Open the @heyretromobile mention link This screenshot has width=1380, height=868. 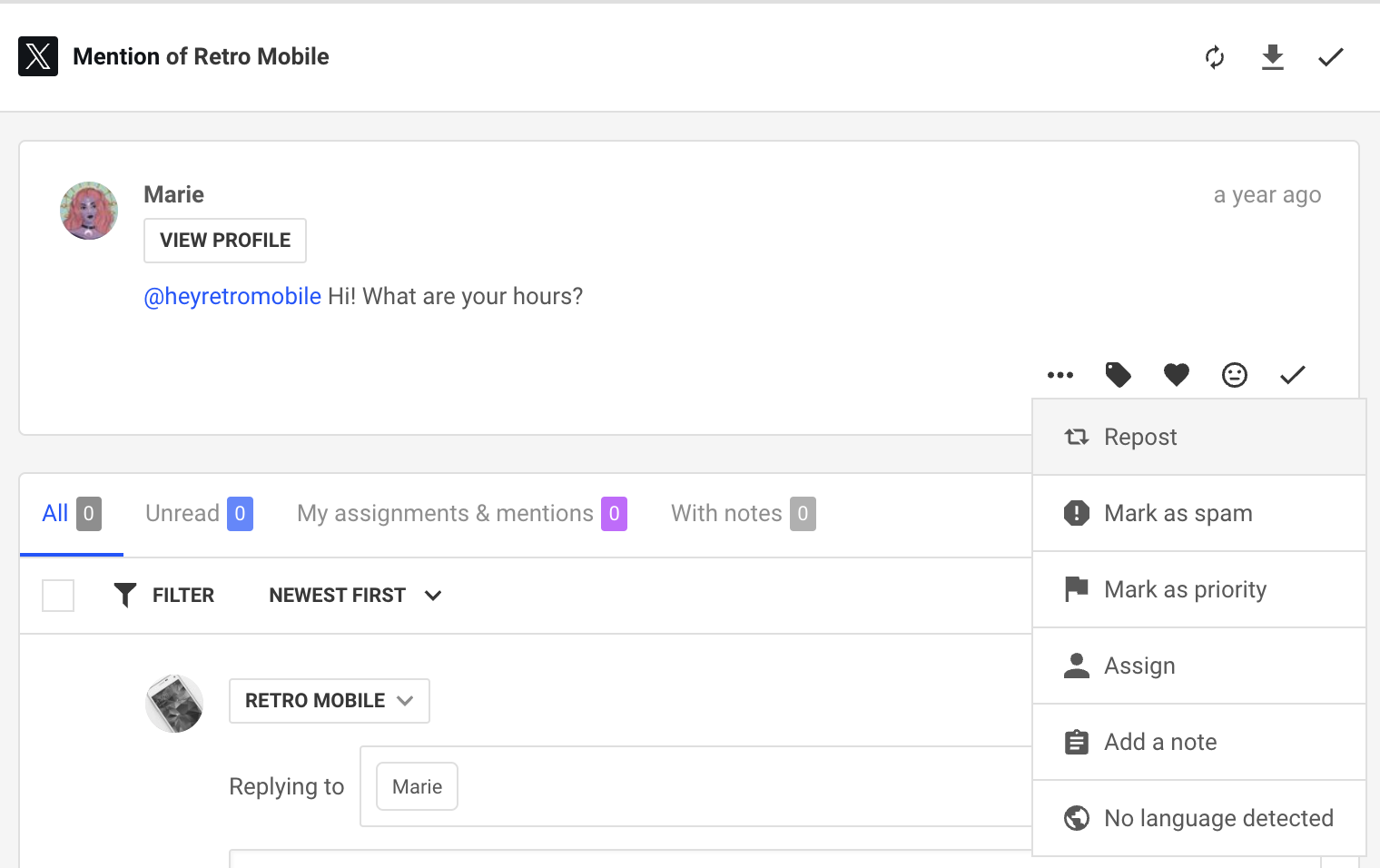pos(232,297)
